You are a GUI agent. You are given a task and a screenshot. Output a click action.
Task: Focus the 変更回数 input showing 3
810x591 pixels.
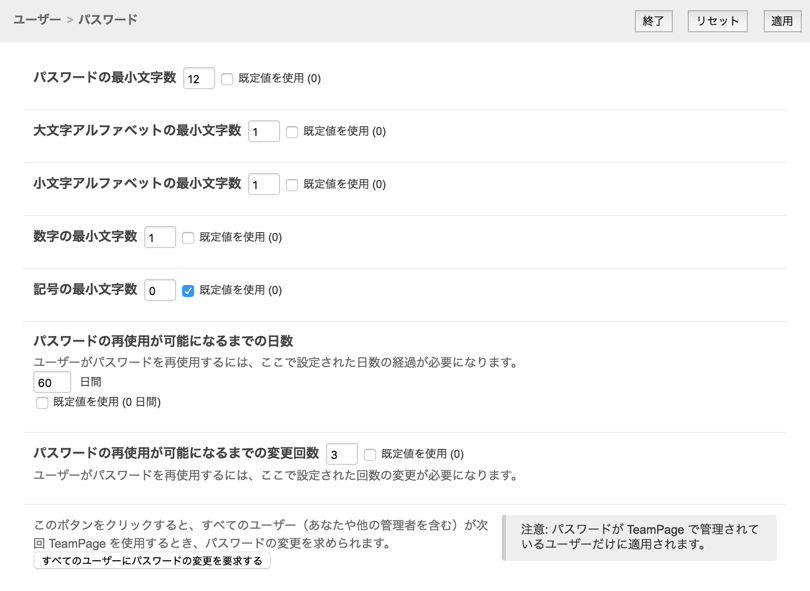(x=342, y=454)
